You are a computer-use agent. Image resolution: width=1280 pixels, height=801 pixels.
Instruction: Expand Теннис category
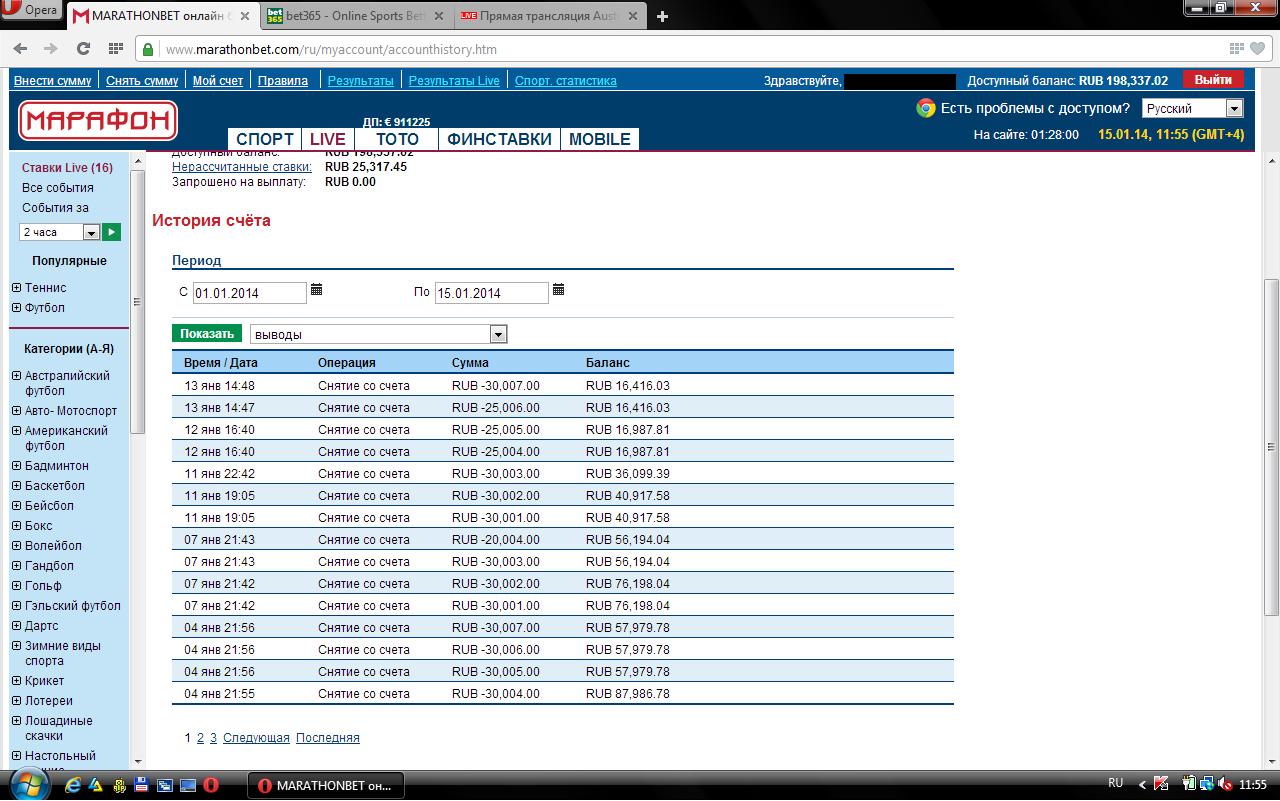click(16, 288)
